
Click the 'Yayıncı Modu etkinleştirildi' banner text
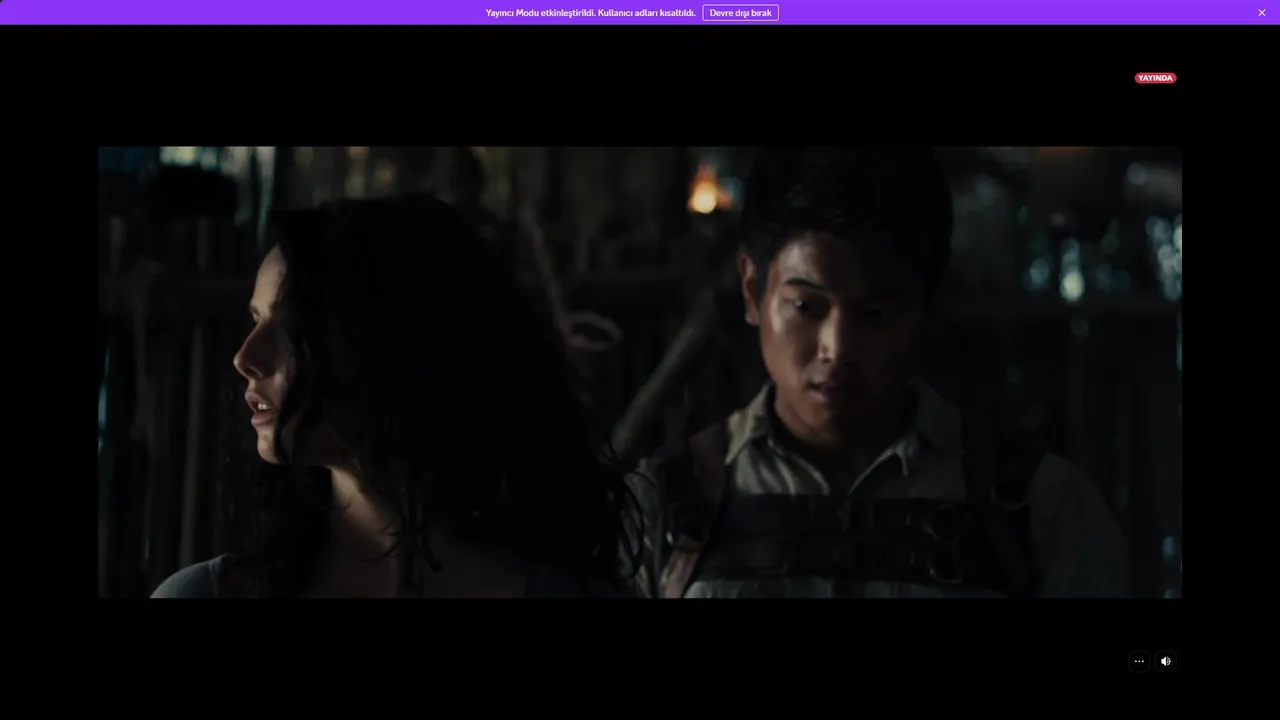[x=590, y=13]
